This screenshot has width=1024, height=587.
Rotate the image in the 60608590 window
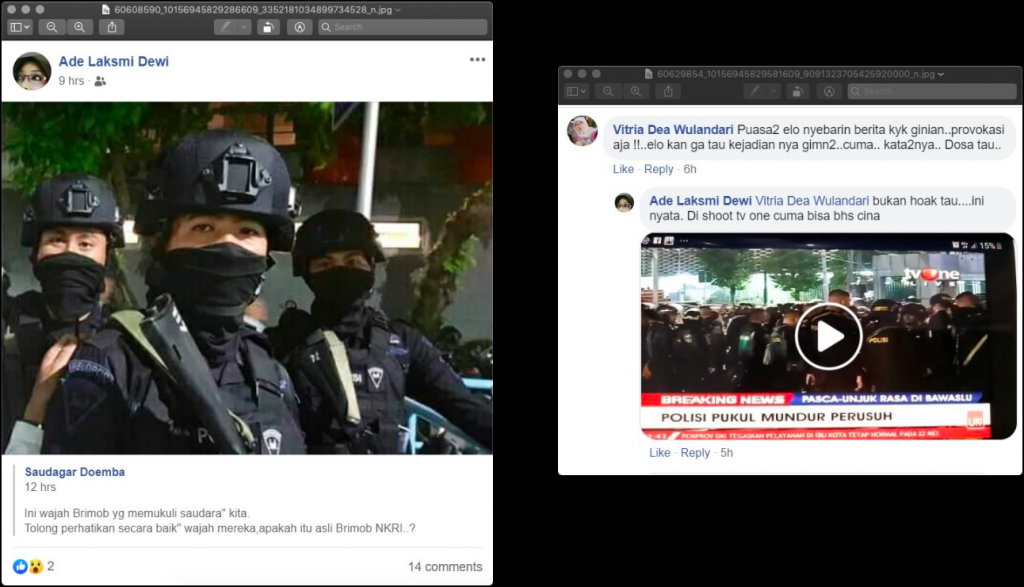pyautogui.click(x=268, y=27)
